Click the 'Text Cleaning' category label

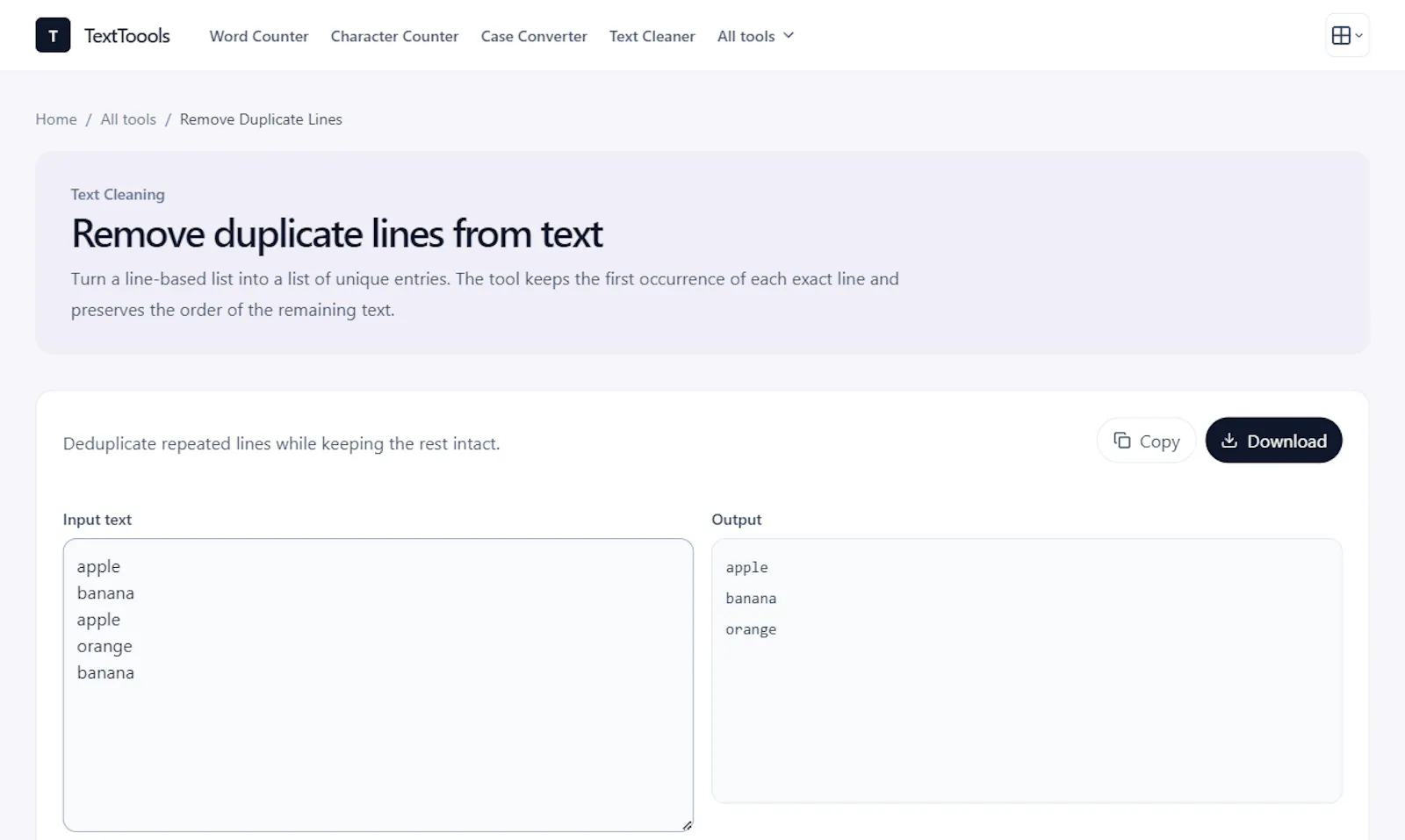[x=118, y=195]
